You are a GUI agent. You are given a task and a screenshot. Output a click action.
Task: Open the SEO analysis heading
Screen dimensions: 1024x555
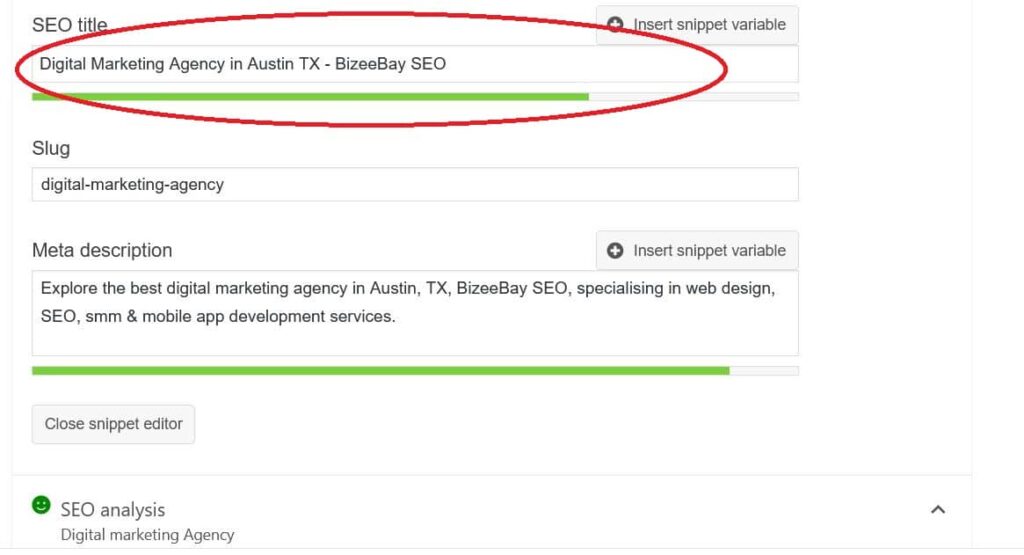(x=112, y=509)
